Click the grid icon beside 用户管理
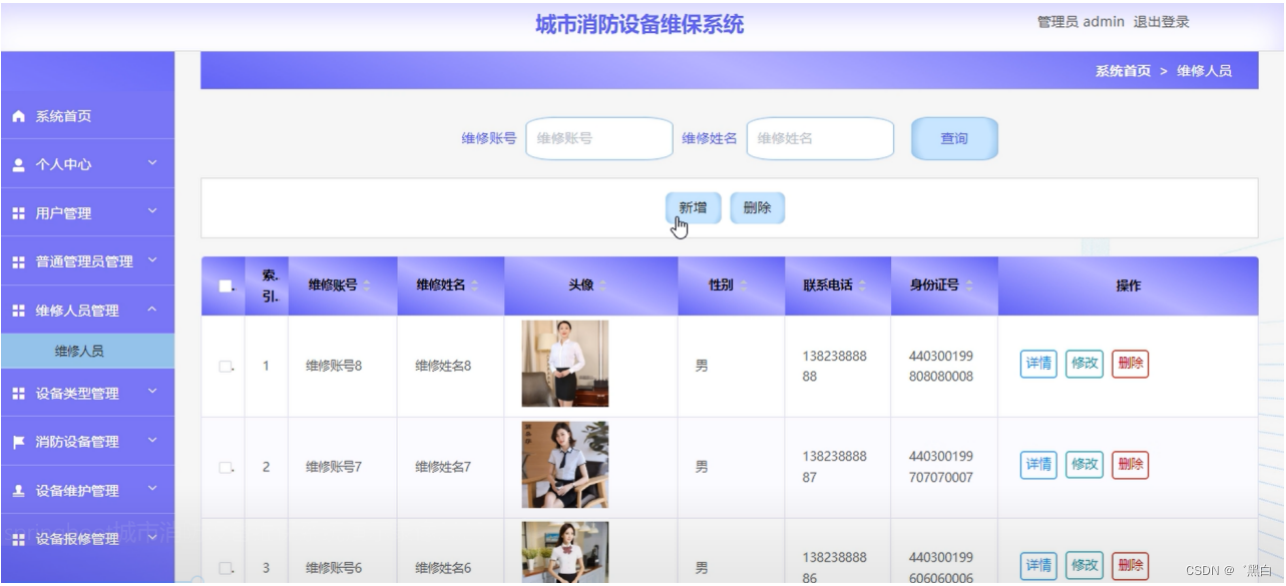 coord(18,213)
